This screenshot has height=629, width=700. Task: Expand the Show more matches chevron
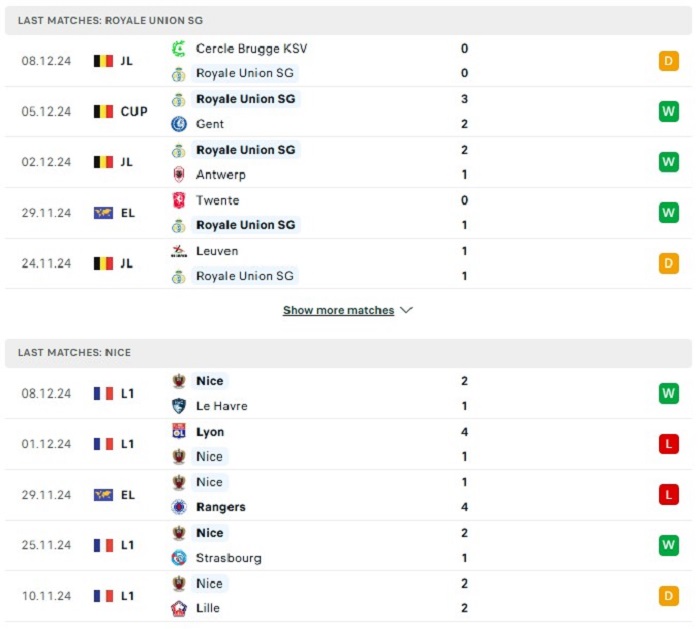pyautogui.click(x=406, y=310)
